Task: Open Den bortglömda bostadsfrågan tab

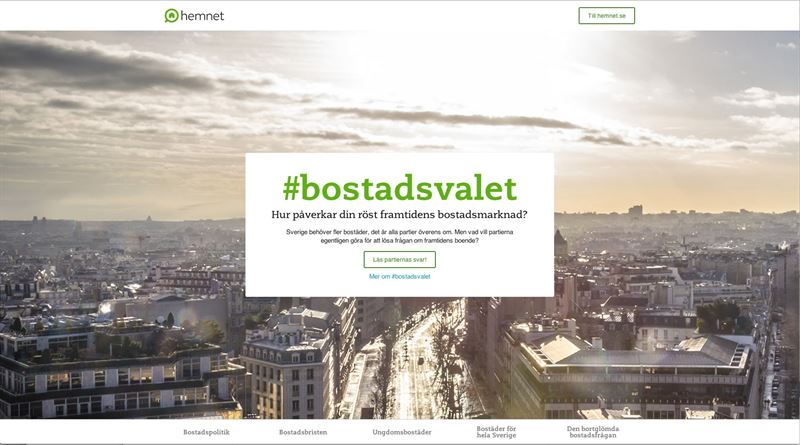Action: coord(593,432)
